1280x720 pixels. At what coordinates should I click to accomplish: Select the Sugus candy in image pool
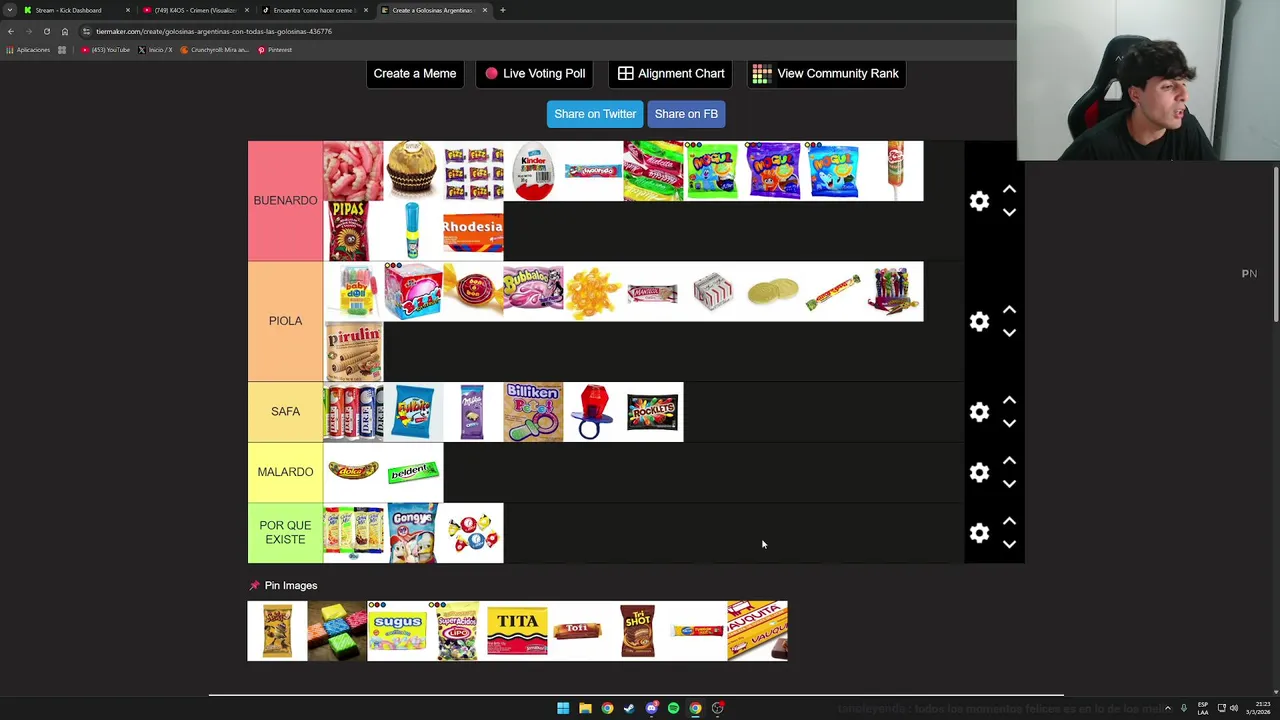click(397, 631)
